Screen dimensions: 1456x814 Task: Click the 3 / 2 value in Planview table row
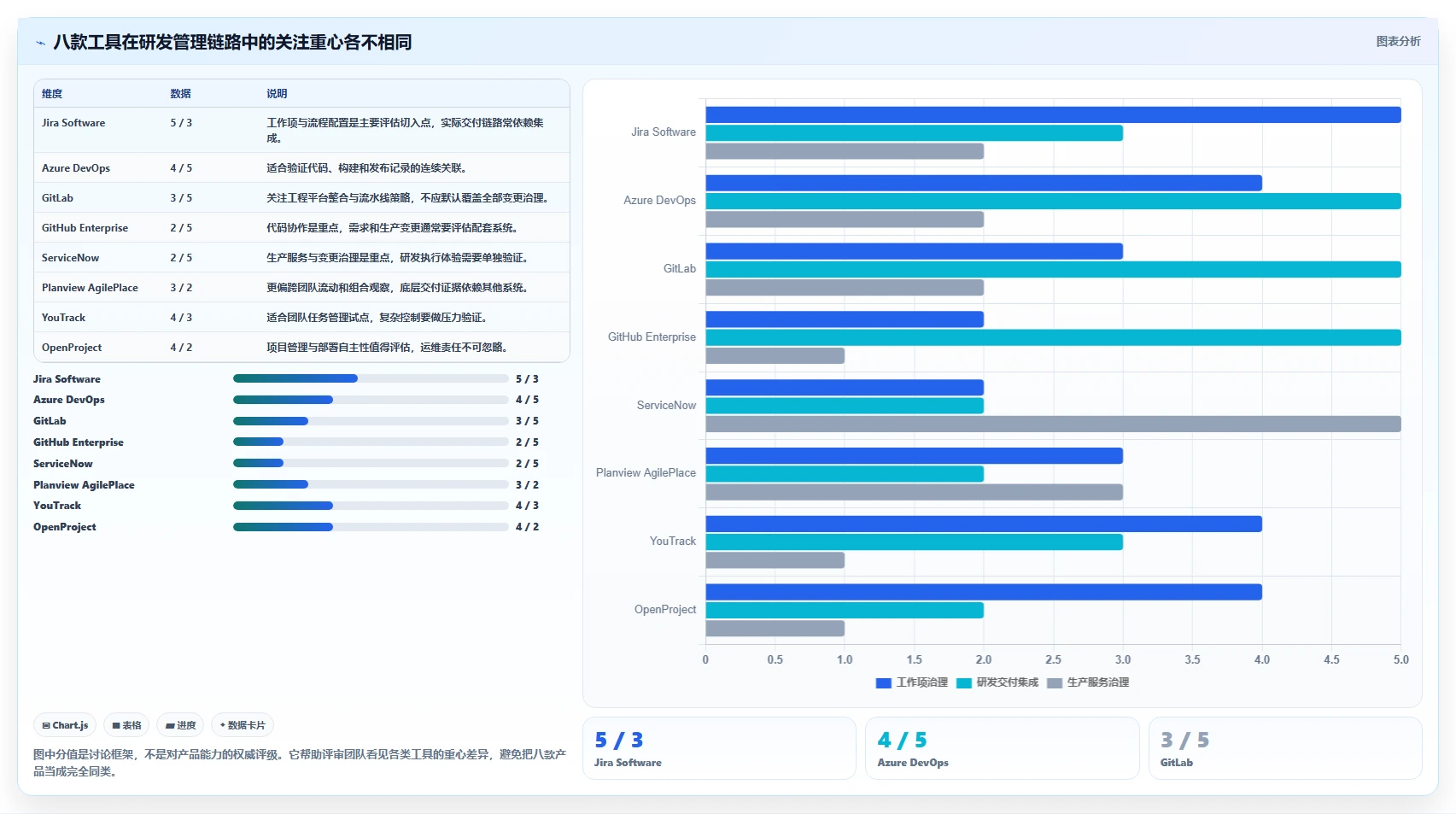[x=181, y=288]
